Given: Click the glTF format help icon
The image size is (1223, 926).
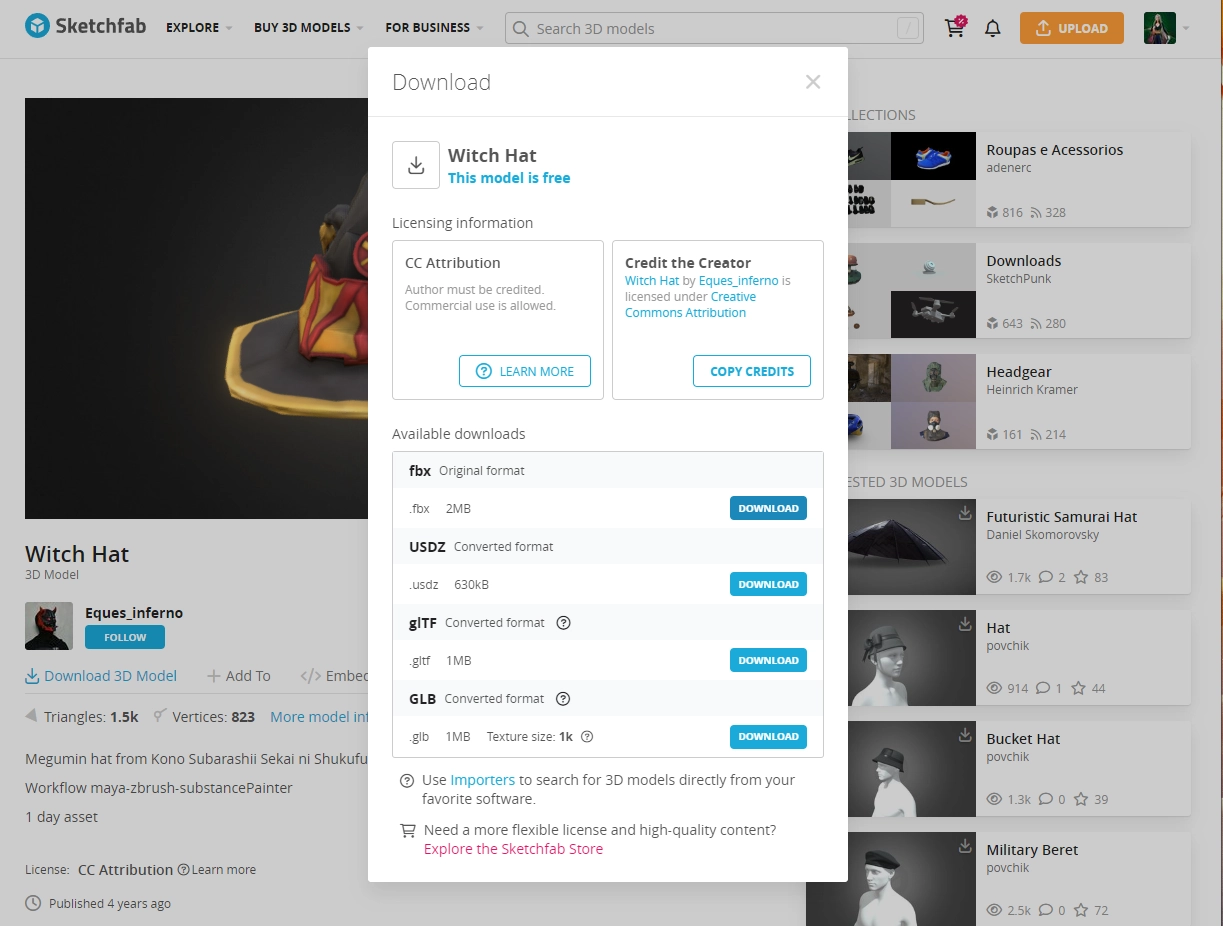Looking at the screenshot, I should tap(563, 622).
